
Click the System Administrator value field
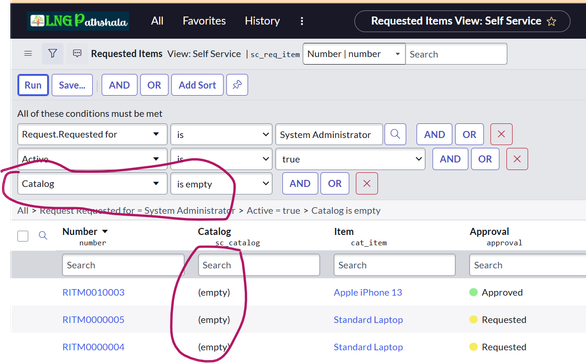tap(329, 134)
